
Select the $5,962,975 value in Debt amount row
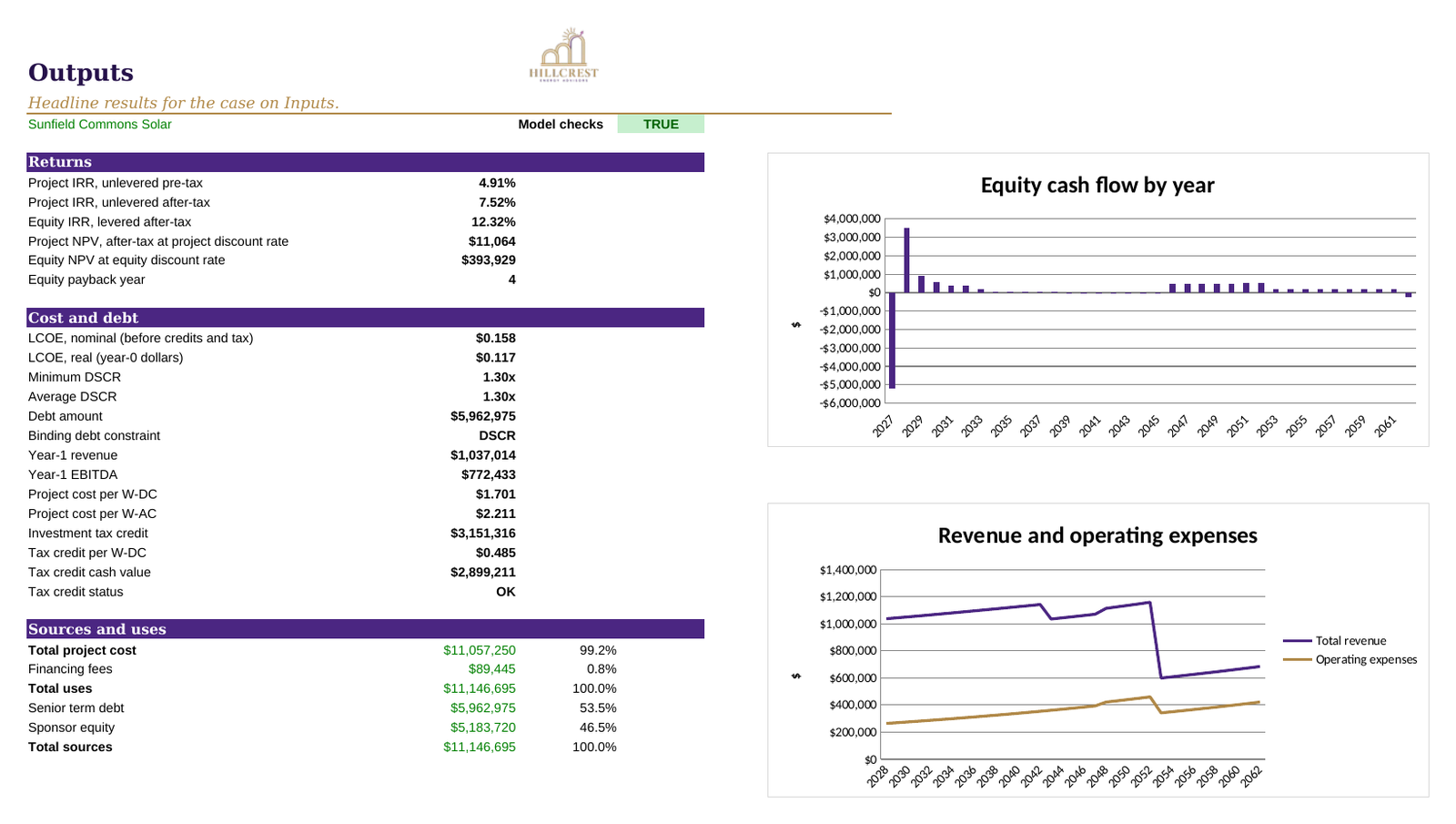483,416
